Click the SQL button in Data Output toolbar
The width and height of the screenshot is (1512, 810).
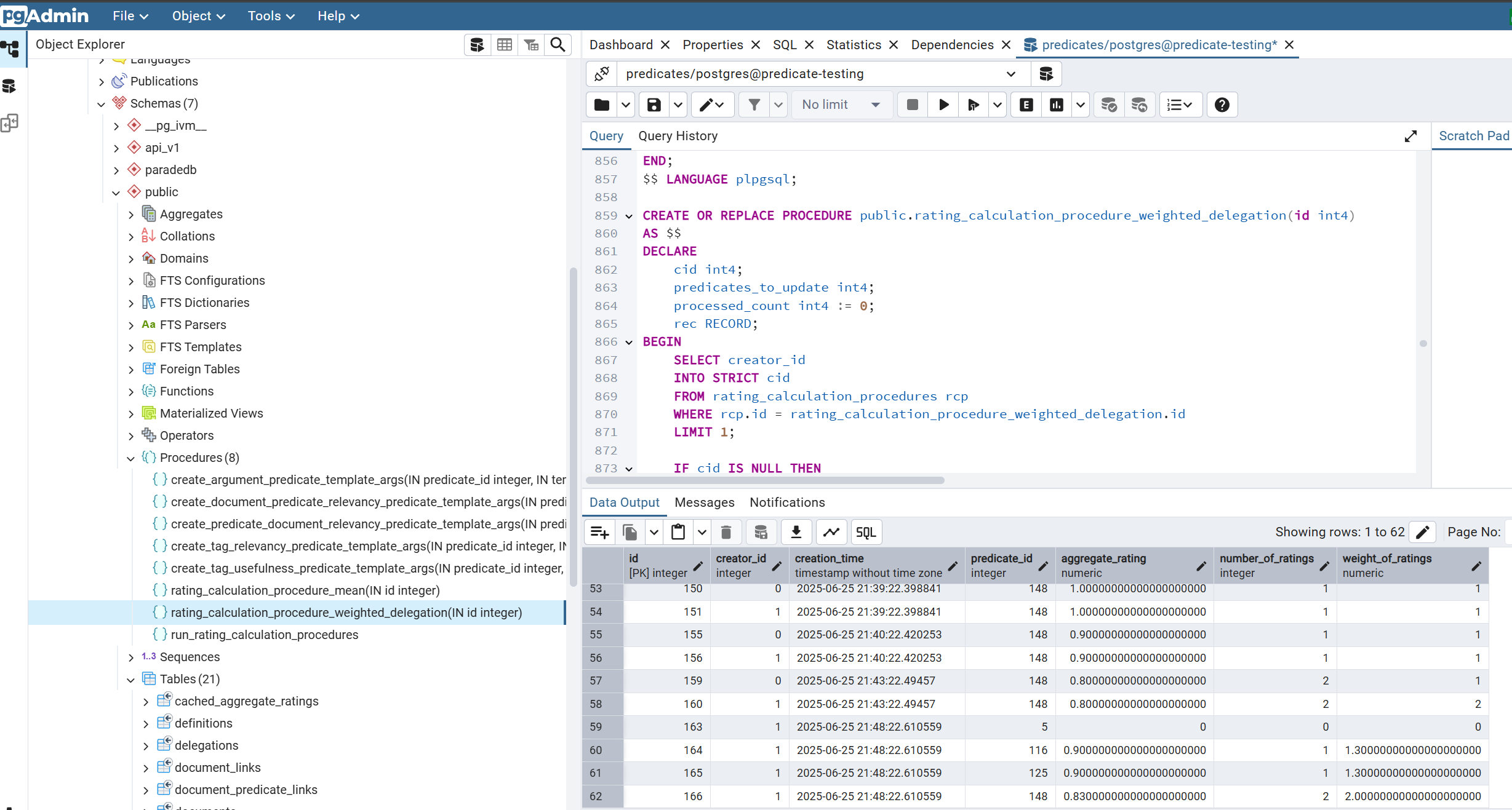[x=866, y=532]
